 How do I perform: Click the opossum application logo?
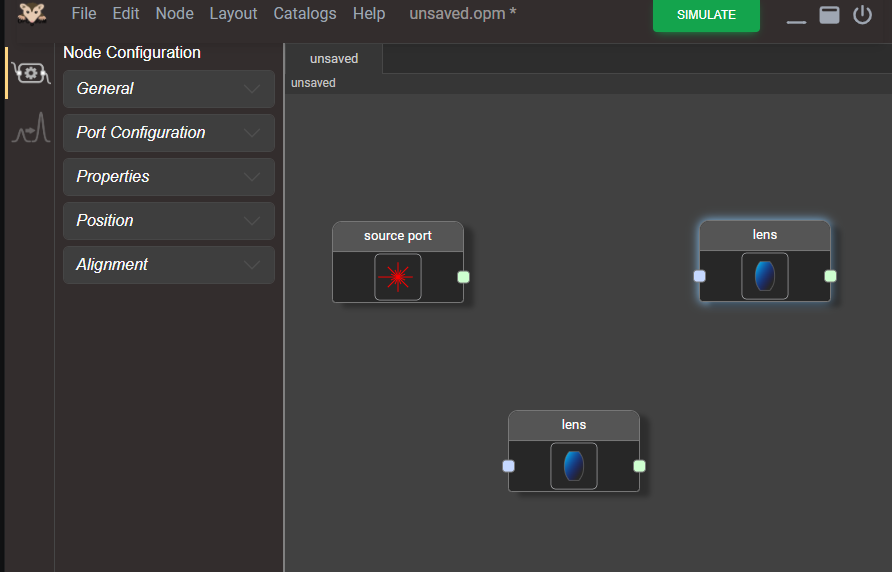pos(31,14)
